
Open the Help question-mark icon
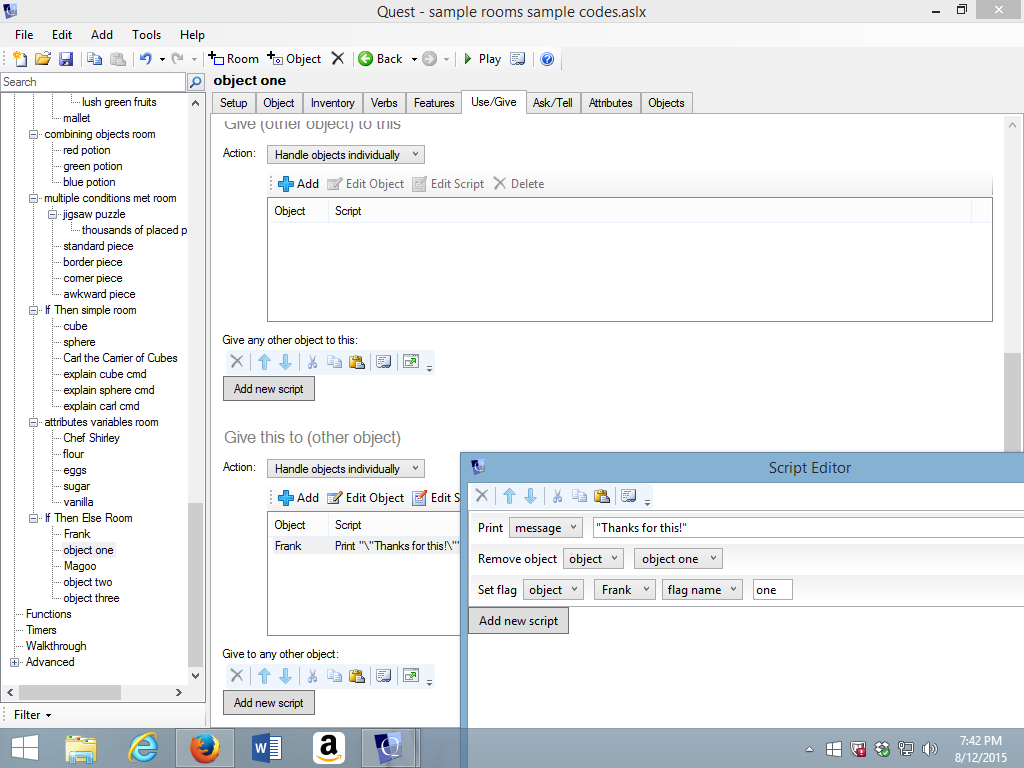tap(547, 59)
